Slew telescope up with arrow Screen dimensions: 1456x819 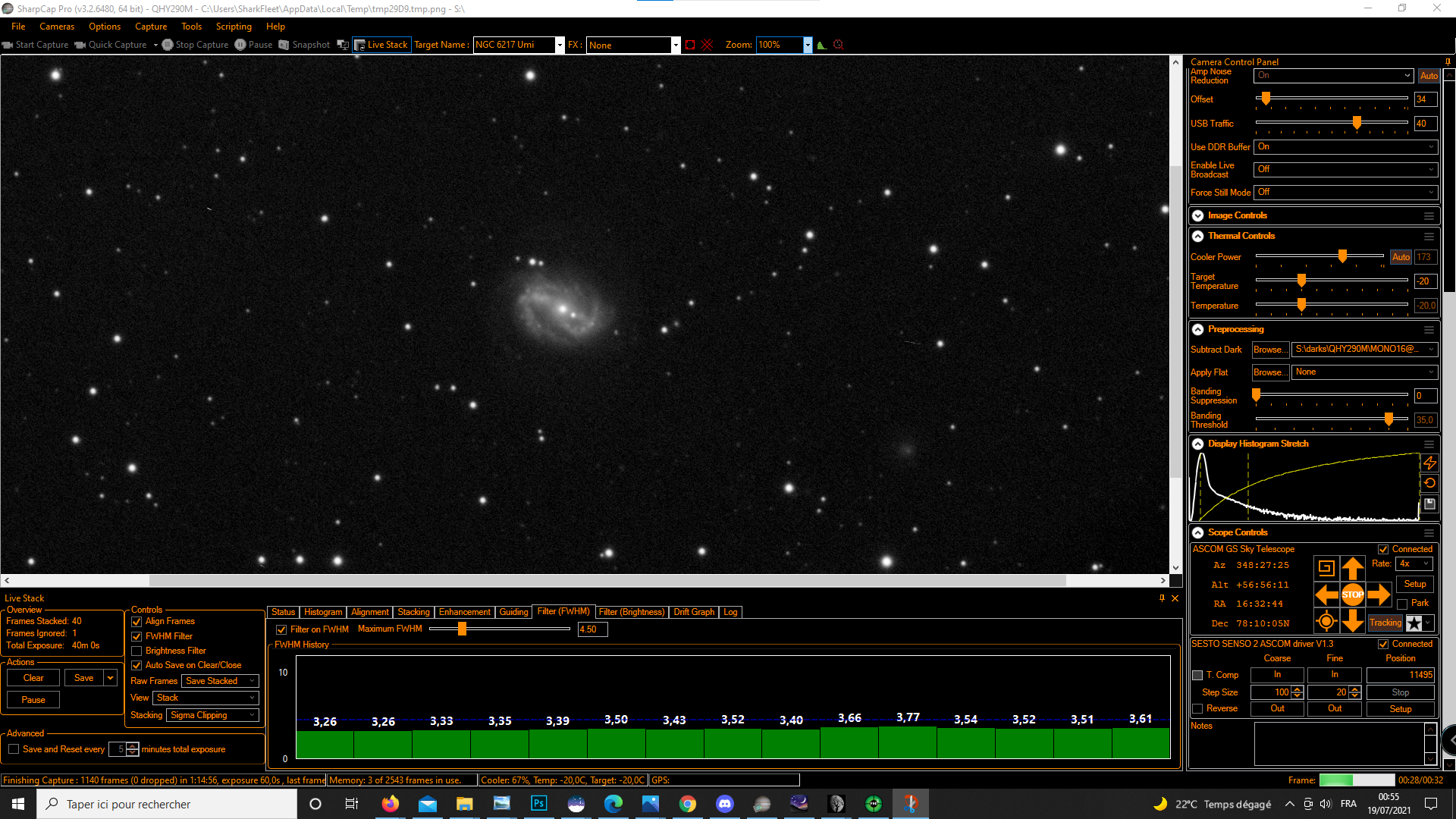coord(1352,568)
